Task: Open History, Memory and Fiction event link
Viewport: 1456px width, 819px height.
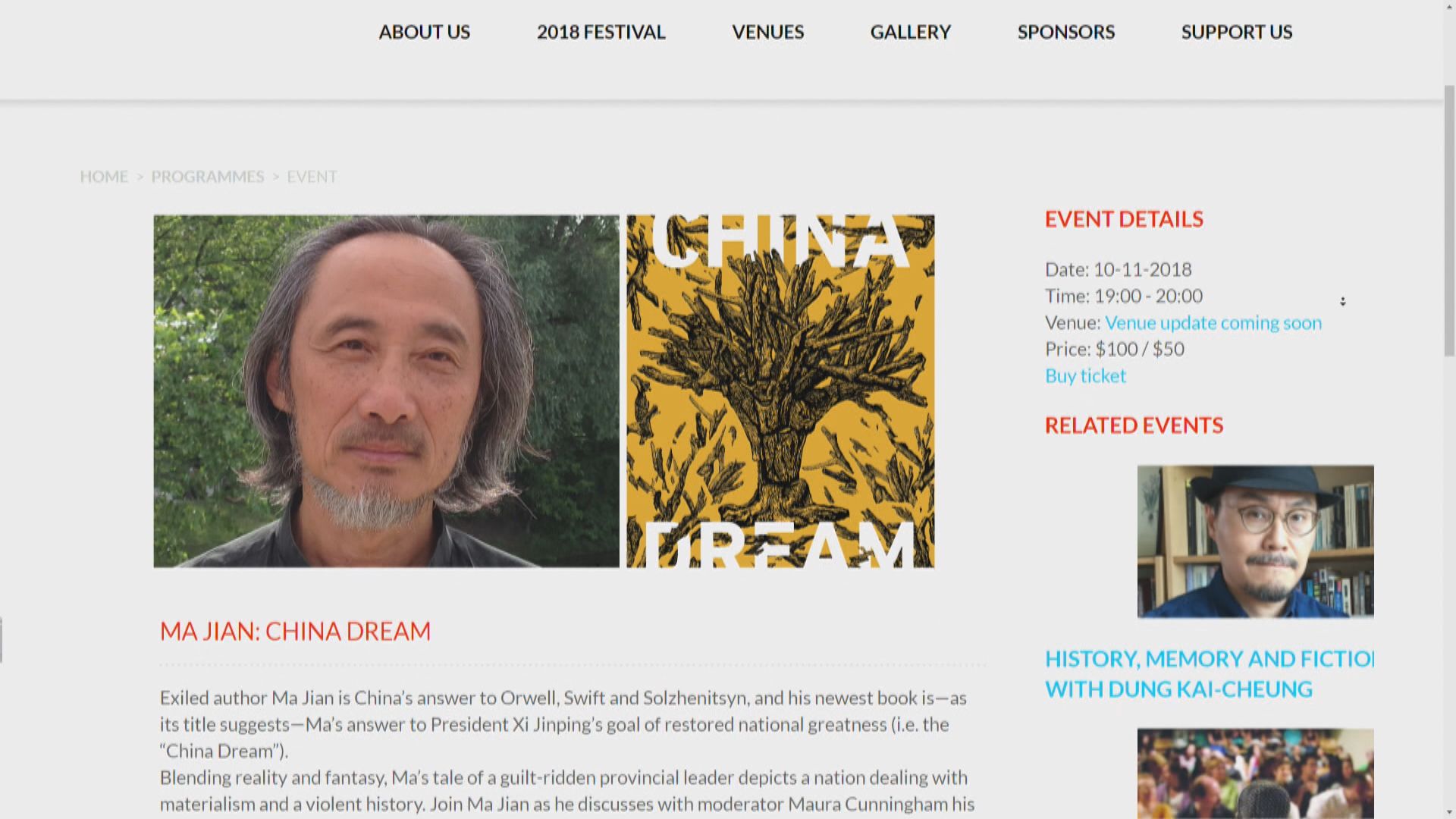Action: pos(1210,673)
